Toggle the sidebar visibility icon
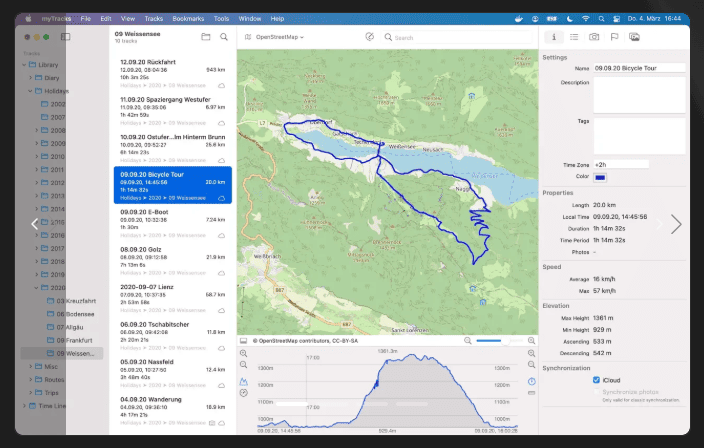Screen dimensions: 704x448 [x=66, y=37]
